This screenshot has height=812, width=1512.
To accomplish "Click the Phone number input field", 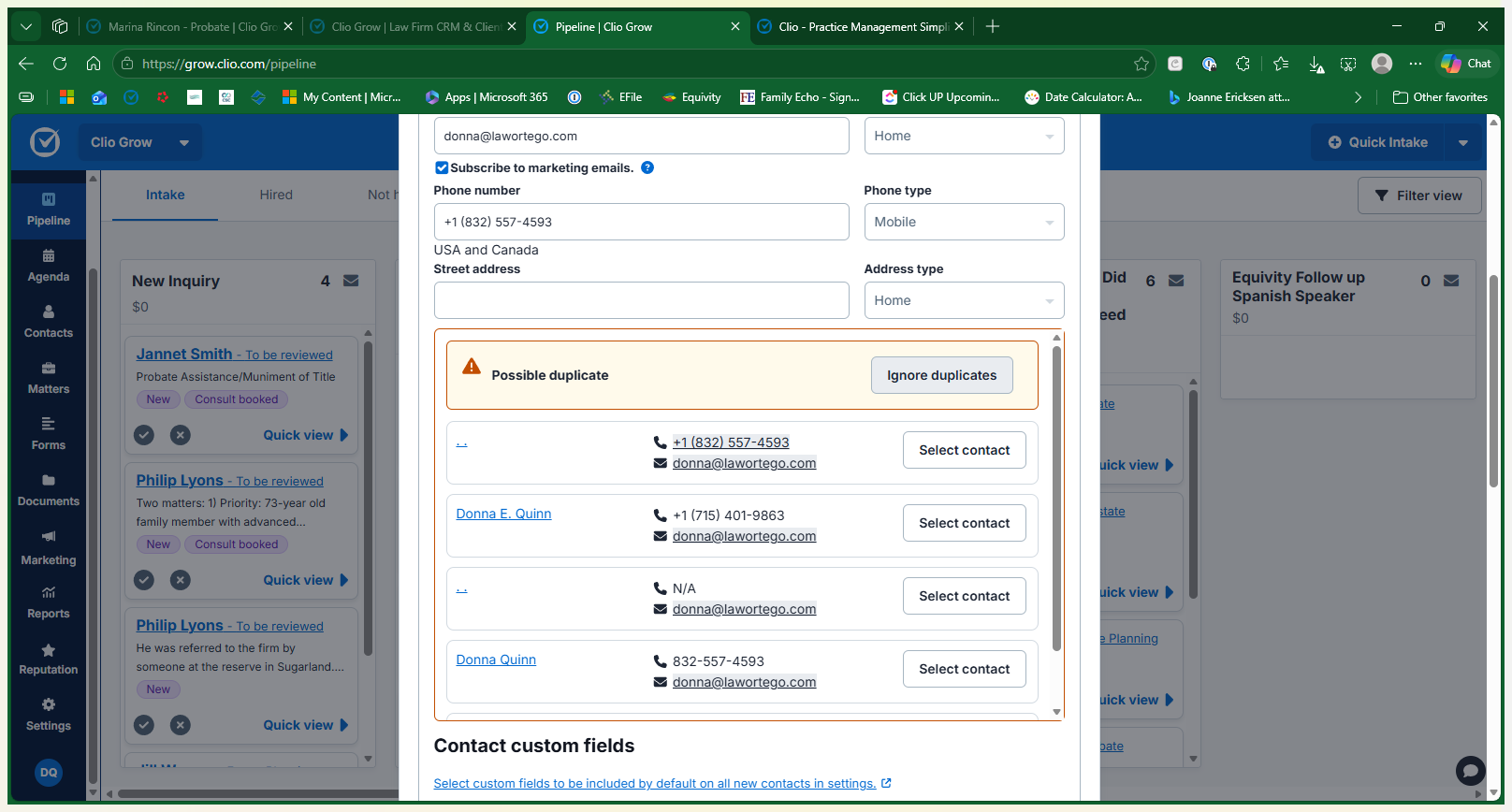I will [641, 222].
